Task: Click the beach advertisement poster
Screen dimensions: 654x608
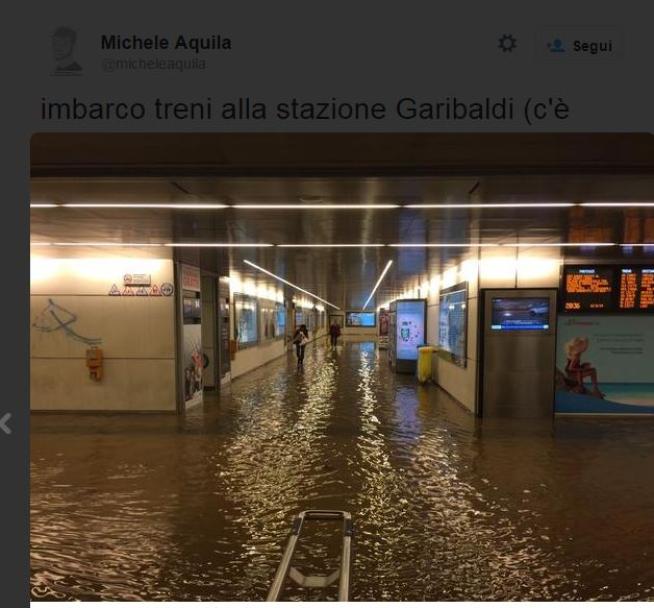Action: click(x=604, y=364)
